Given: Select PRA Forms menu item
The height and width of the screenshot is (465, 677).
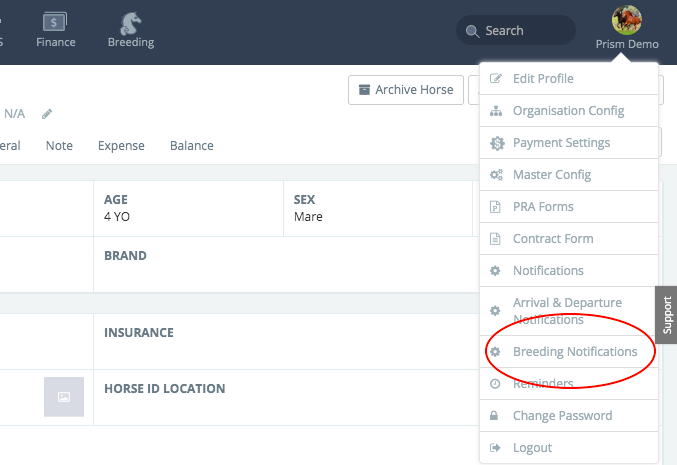Looking at the screenshot, I should coord(569,206).
